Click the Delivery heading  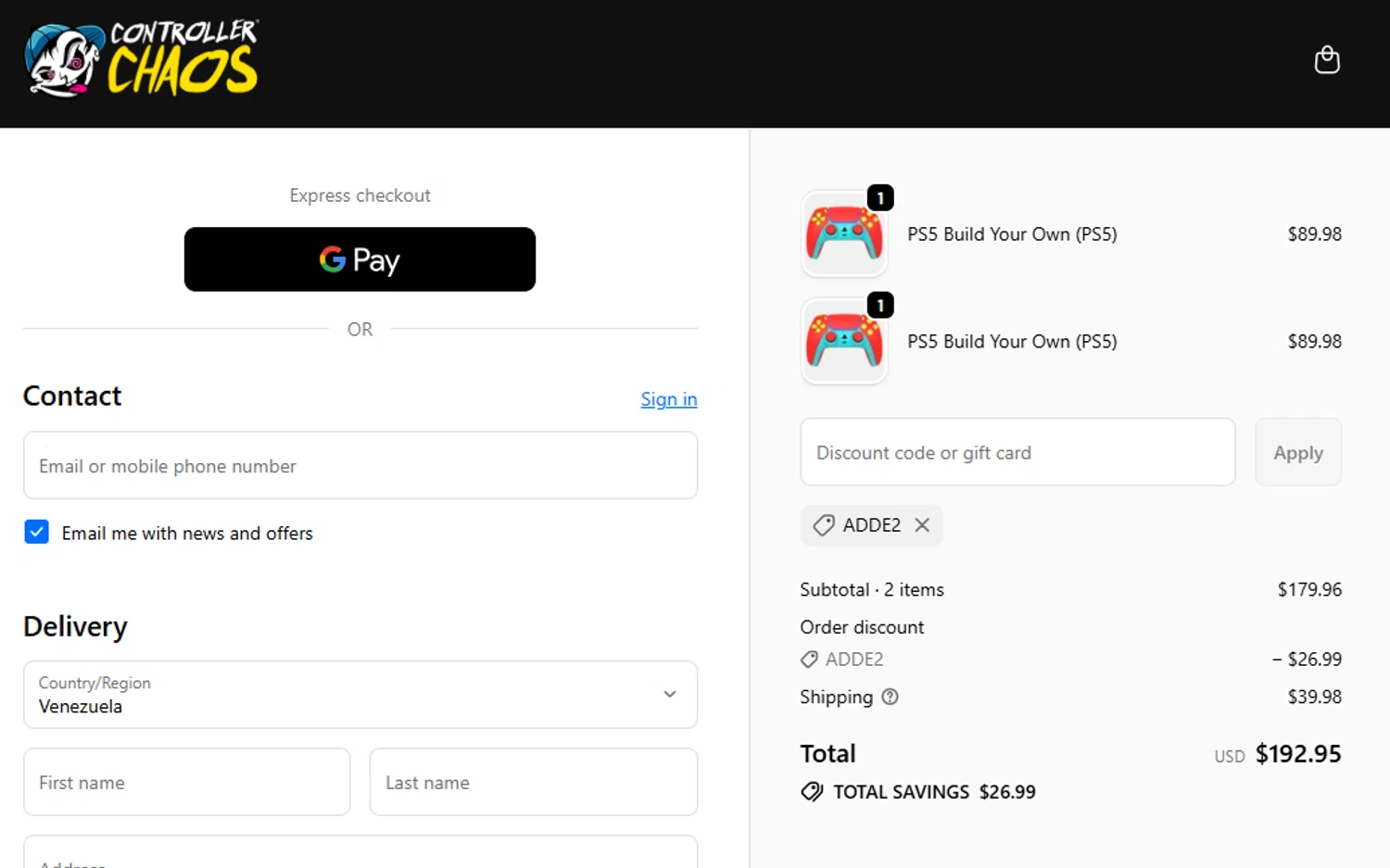75,627
